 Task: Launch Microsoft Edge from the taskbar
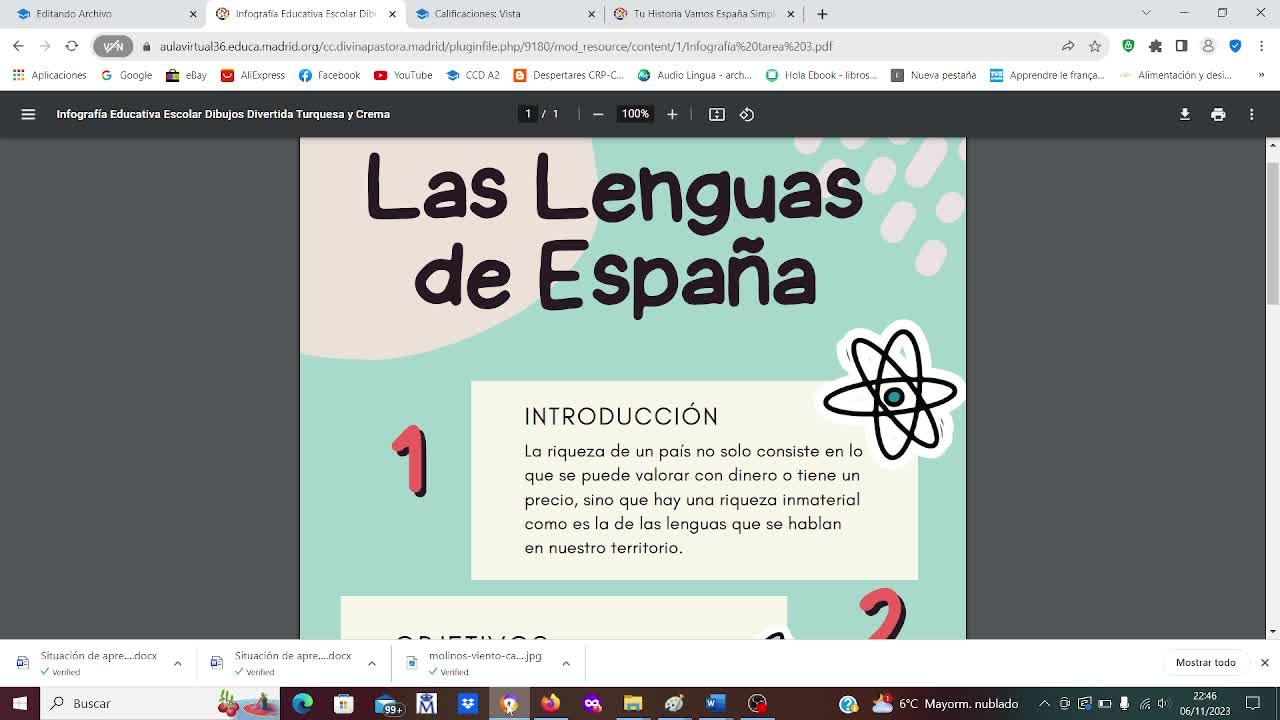click(x=302, y=704)
